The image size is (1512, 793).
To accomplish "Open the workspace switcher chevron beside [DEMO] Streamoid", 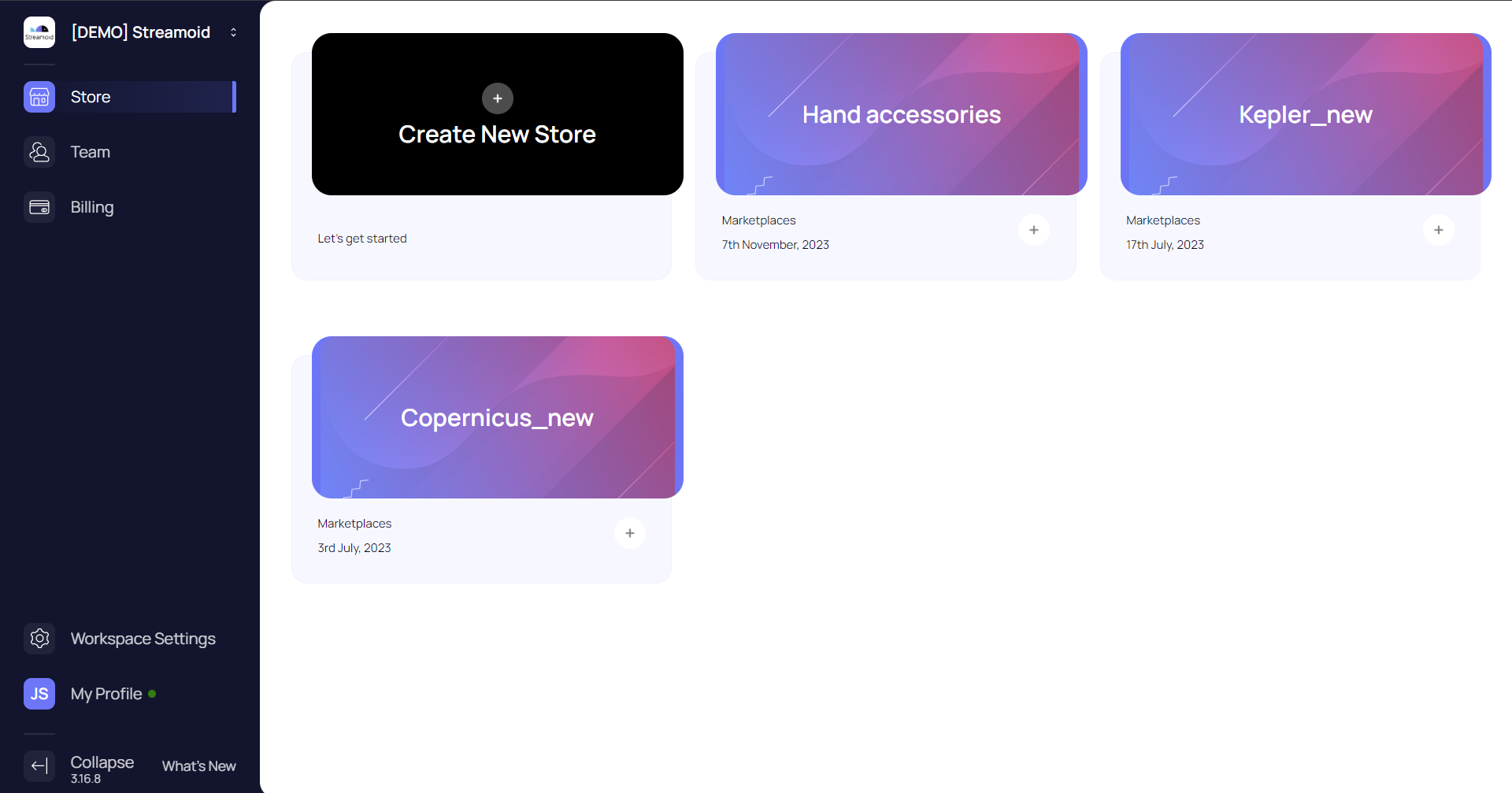I will (x=233, y=32).
